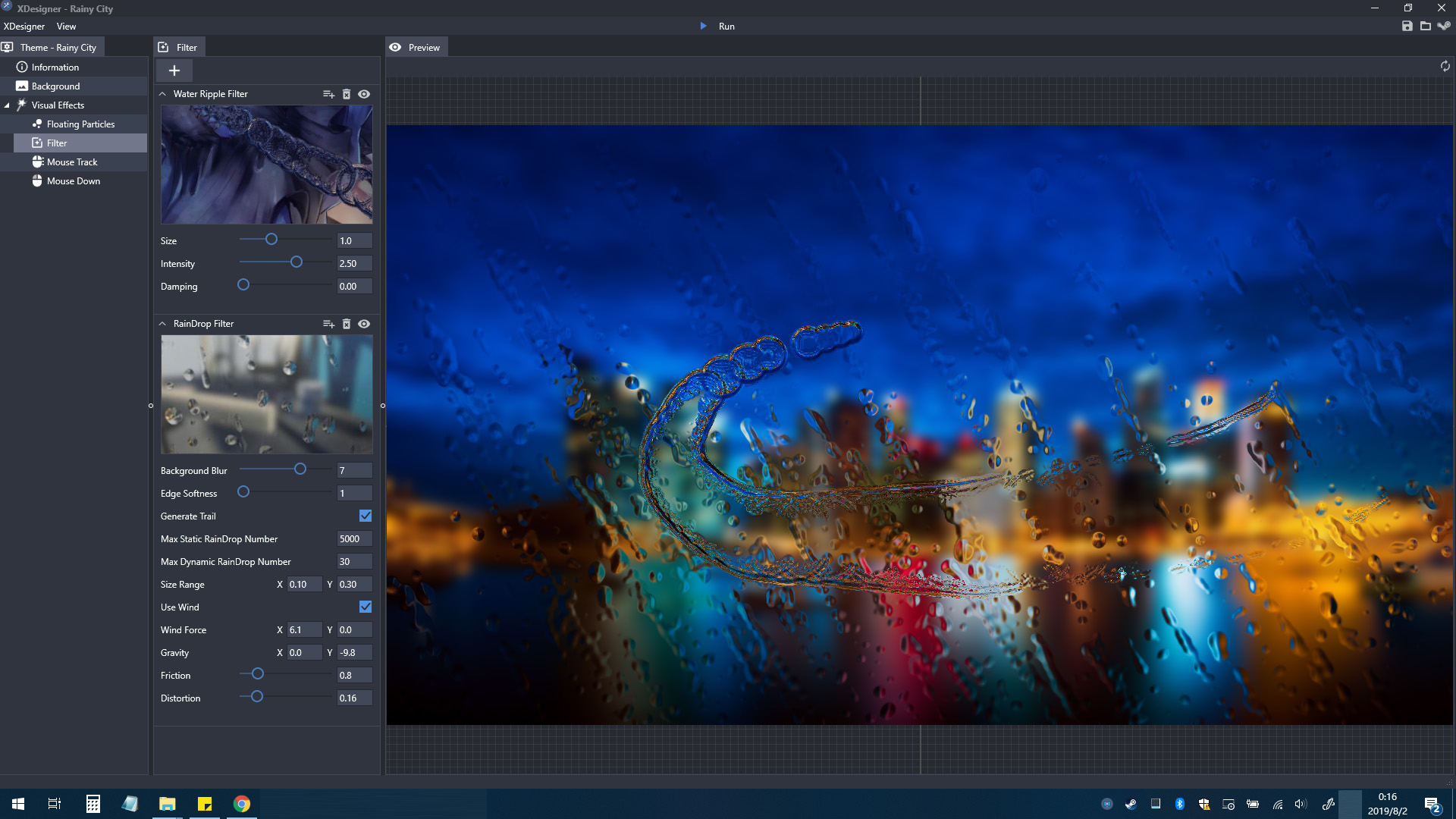Enable Generate Trail checkbox
Screen dimensions: 1456x819
pos(366,515)
